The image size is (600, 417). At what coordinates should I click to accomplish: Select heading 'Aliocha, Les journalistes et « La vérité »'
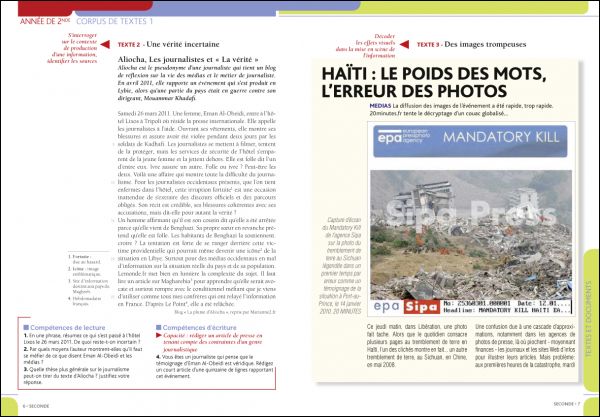(188, 59)
